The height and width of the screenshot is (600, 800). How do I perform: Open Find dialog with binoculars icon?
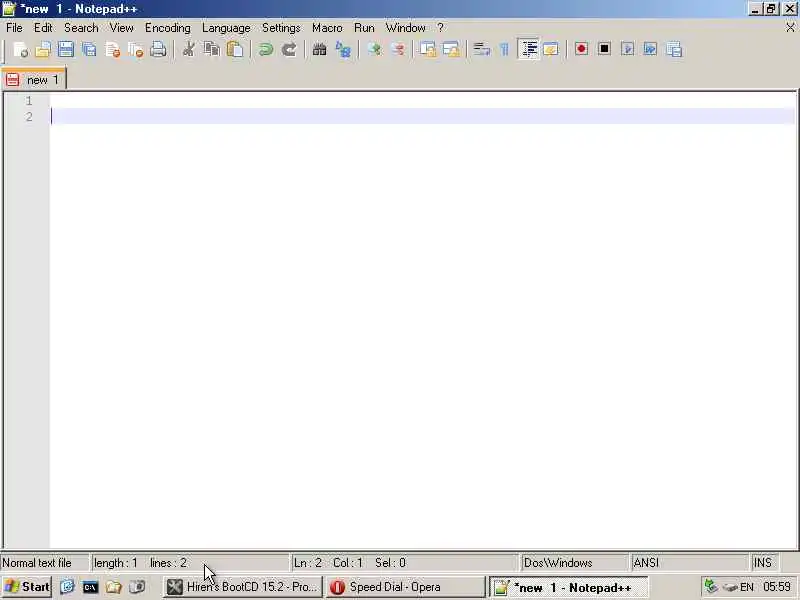click(319, 49)
